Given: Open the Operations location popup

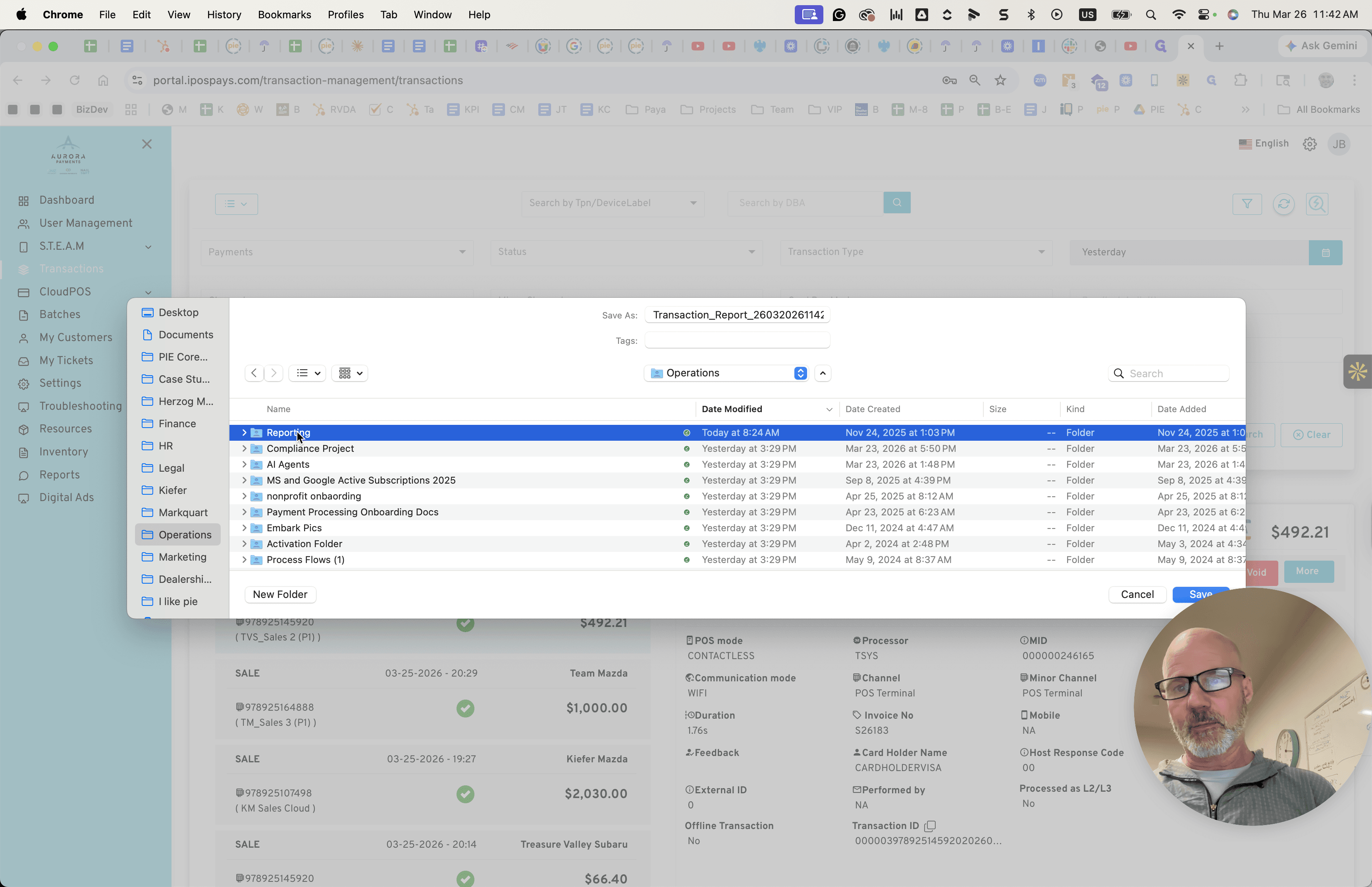Looking at the screenshot, I should (x=726, y=373).
